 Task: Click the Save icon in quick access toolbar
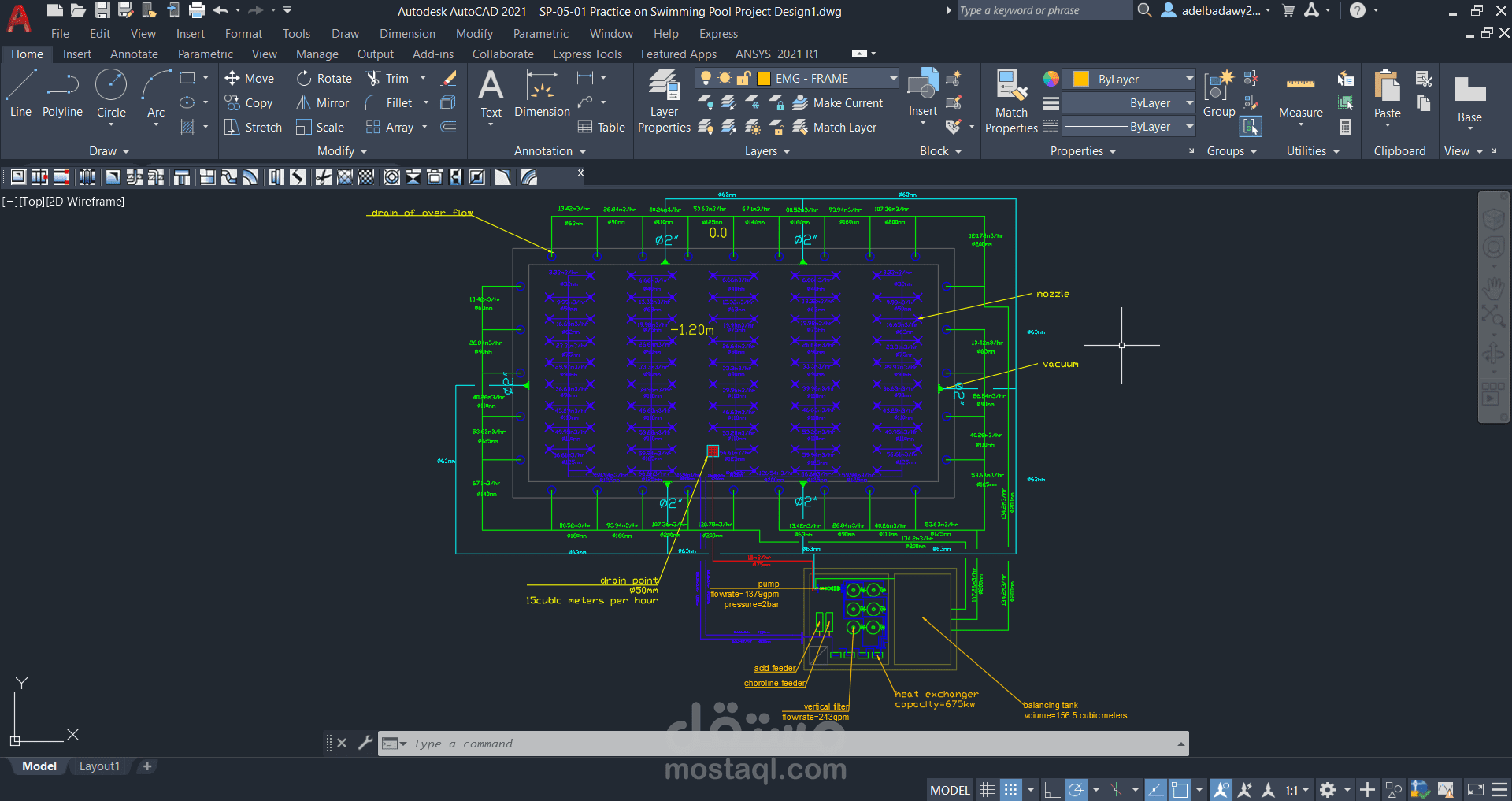click(x=102, y=10)
